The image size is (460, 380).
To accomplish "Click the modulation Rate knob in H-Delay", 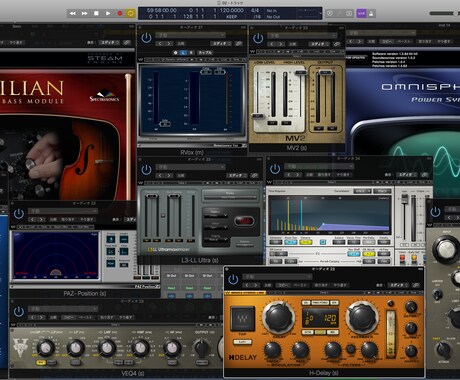I will (x=300, y=351).
